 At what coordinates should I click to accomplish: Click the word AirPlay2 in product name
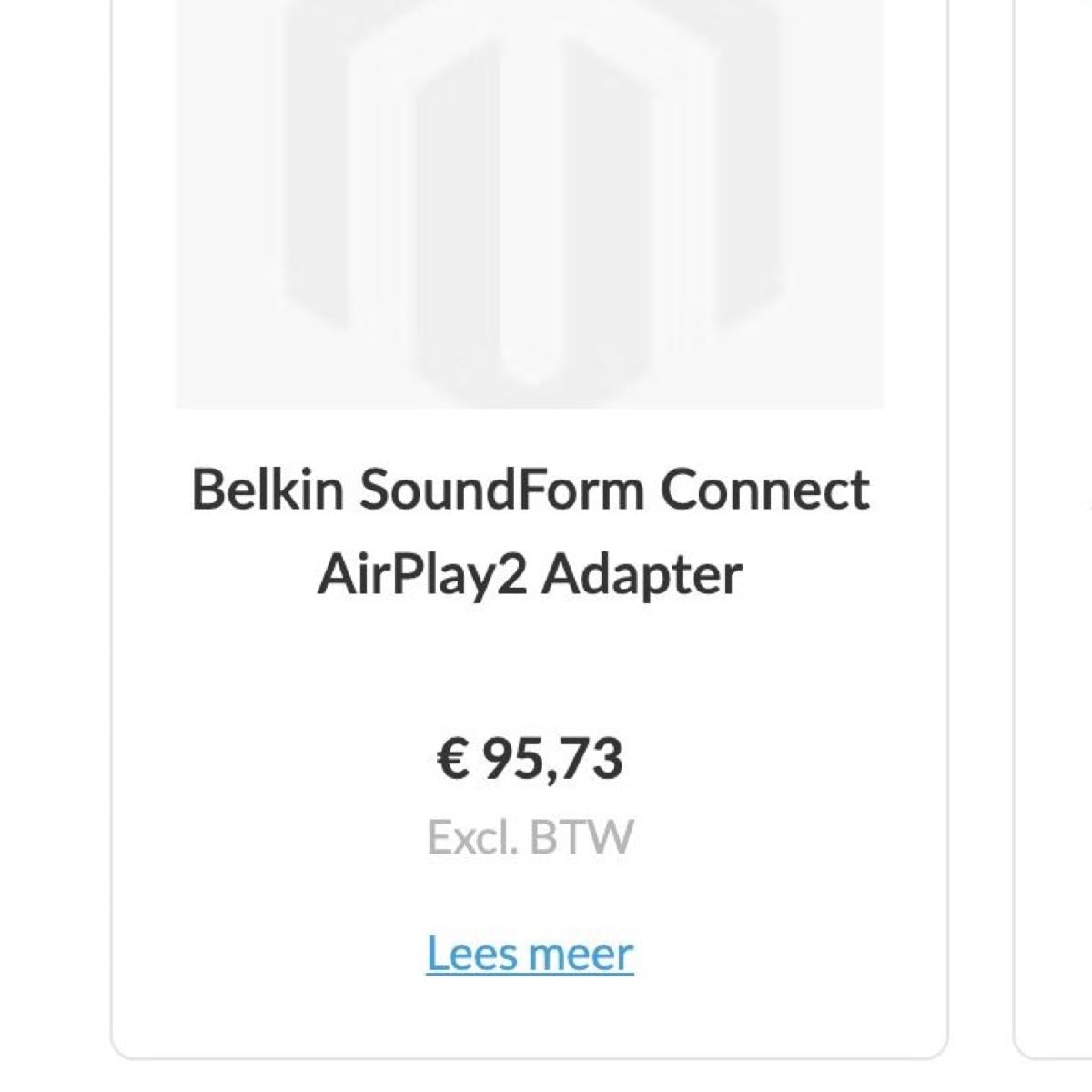422,577
